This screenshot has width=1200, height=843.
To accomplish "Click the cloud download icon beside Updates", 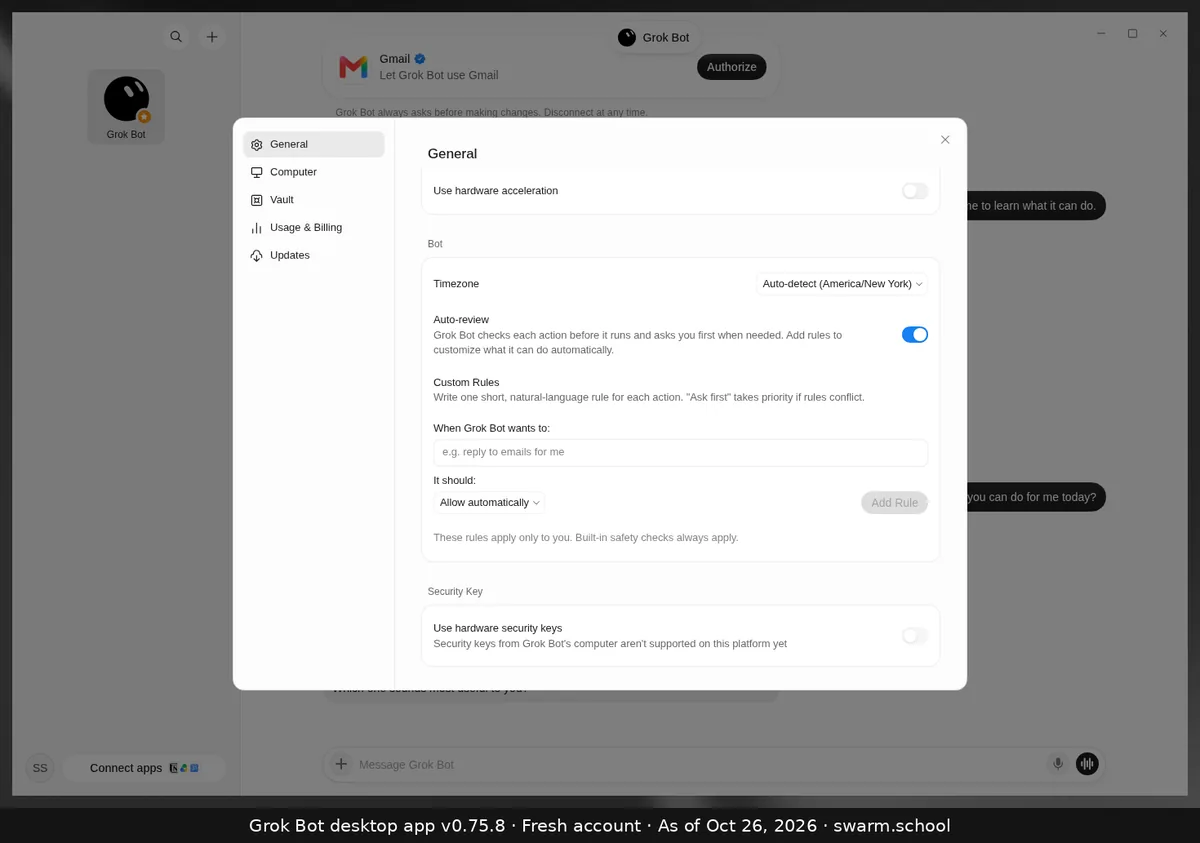I will [x=257, y=256].
